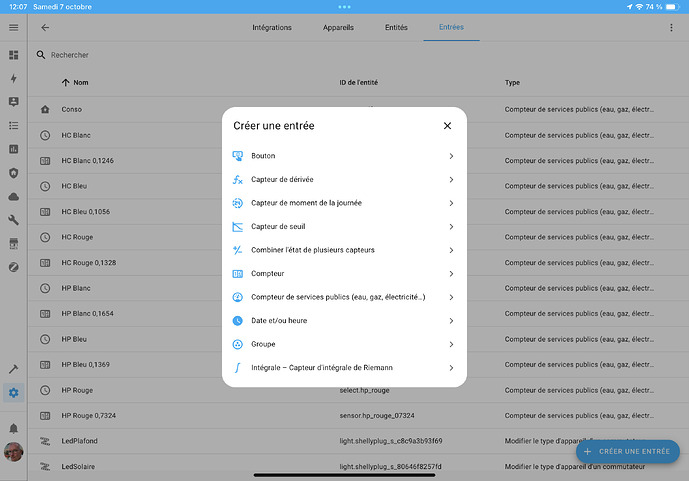Open the chat-bubble person sidebar icon
The image size is (689, 481).
click(14, 102)
